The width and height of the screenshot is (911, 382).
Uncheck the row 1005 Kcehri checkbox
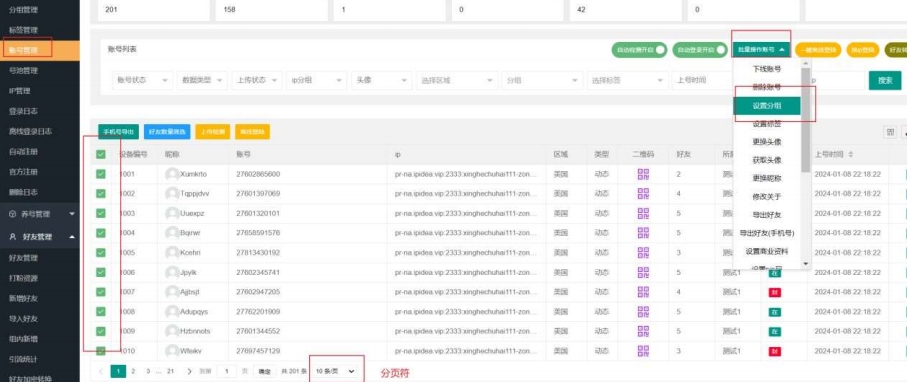101,253
